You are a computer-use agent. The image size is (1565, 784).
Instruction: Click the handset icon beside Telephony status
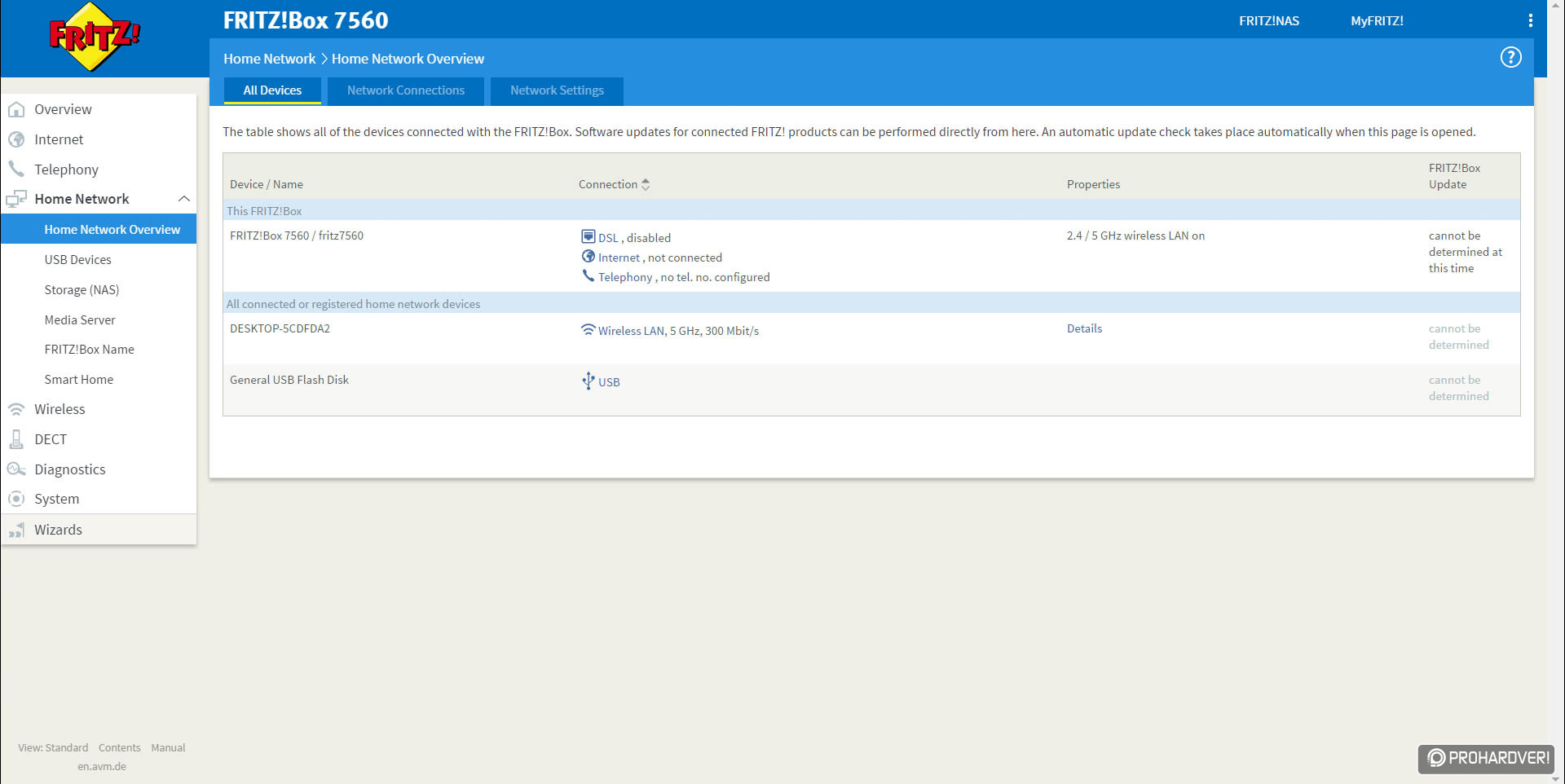coord(588,275)
